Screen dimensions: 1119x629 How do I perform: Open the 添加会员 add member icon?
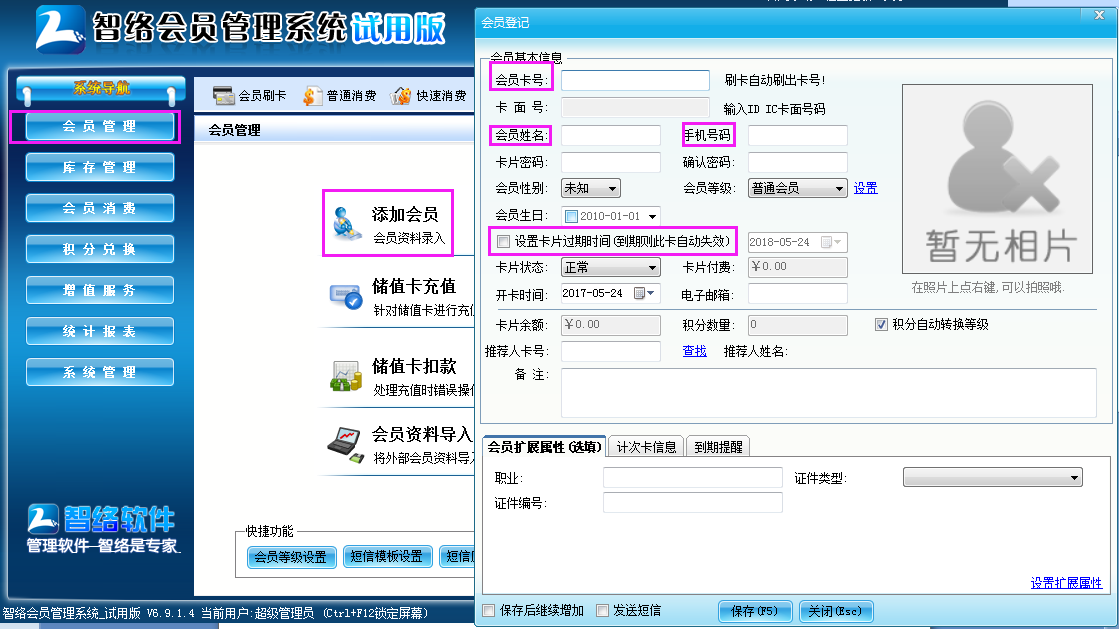coord(346,225)
